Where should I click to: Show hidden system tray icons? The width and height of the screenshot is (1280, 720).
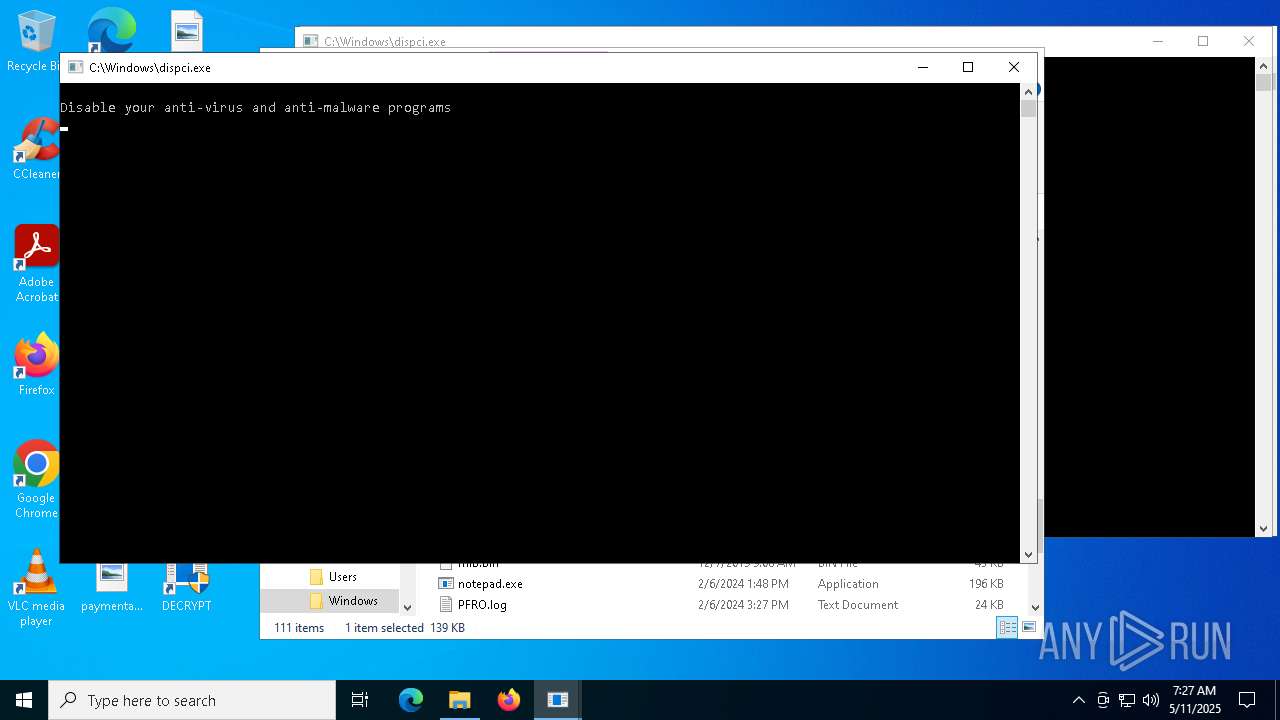tap(1078, 700)
